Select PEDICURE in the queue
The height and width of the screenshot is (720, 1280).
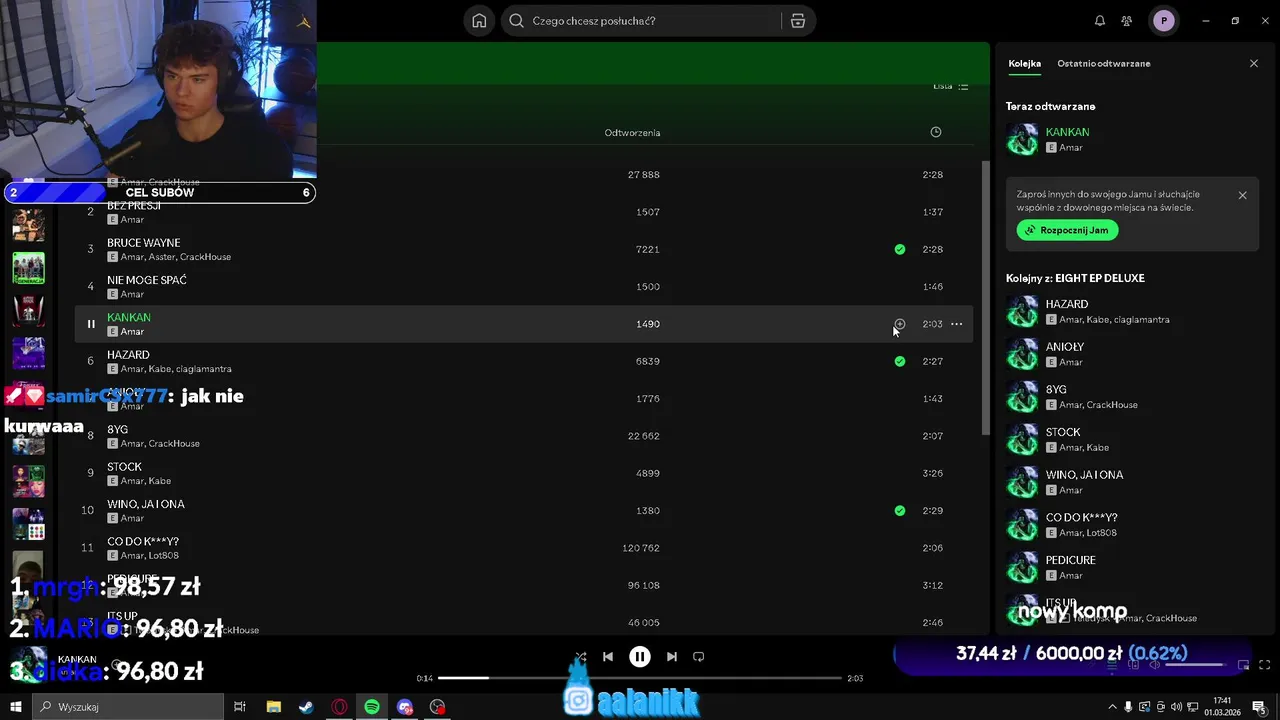point(1132,567)
